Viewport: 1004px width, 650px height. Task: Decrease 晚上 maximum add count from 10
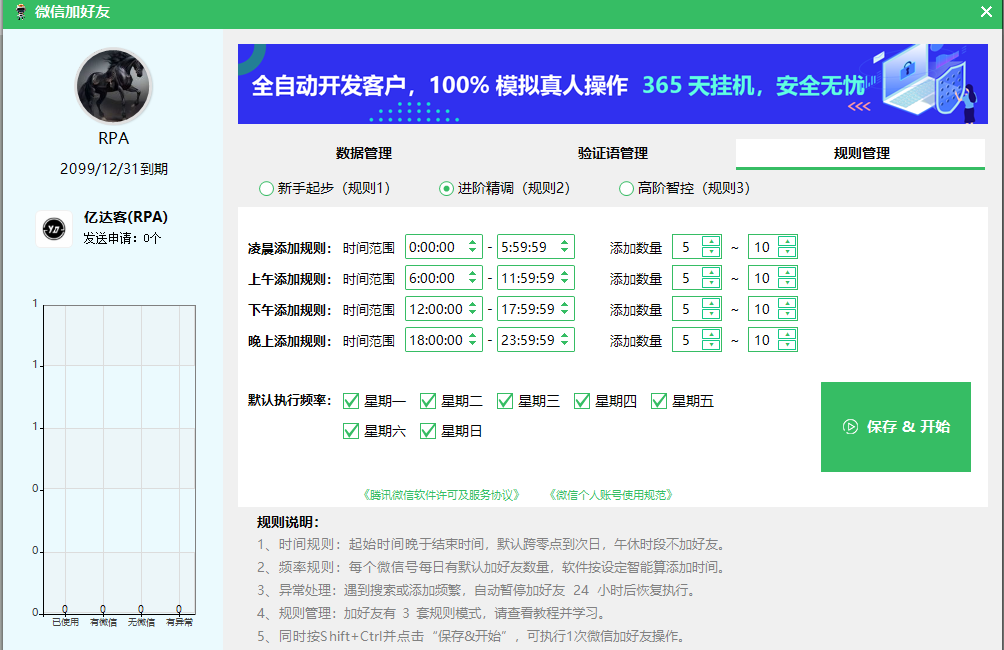pos(787,345)
